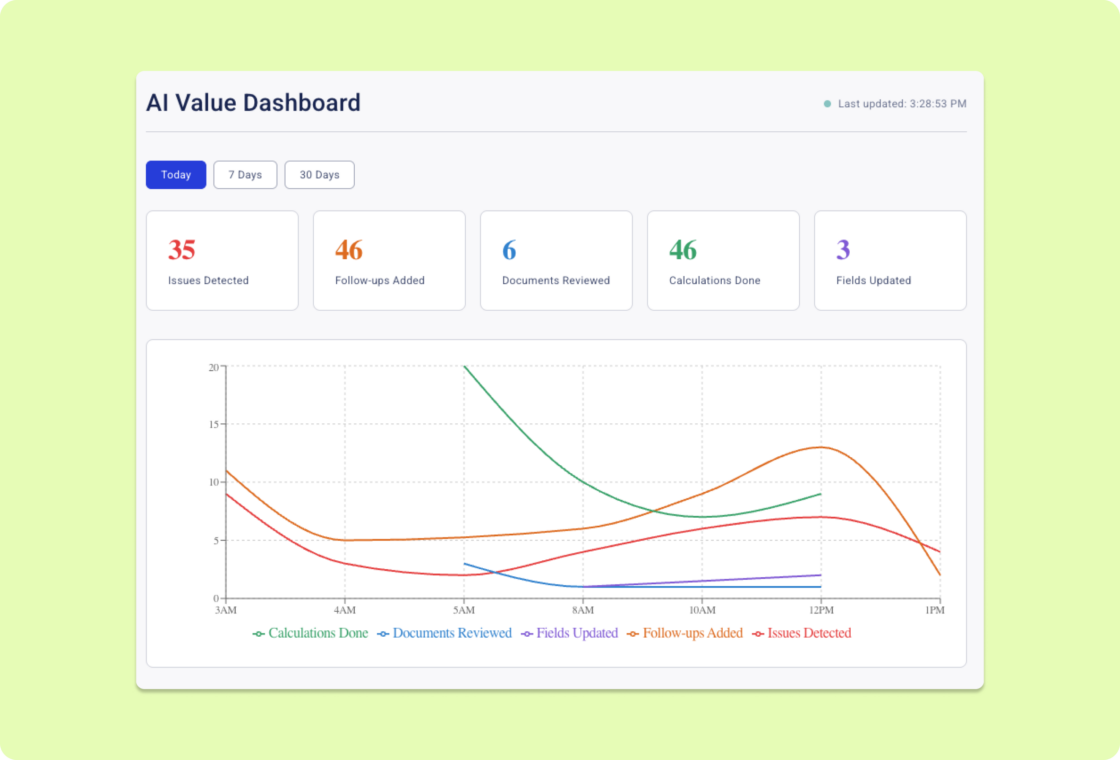Open the Issues Detected stat card

(222, 260)
